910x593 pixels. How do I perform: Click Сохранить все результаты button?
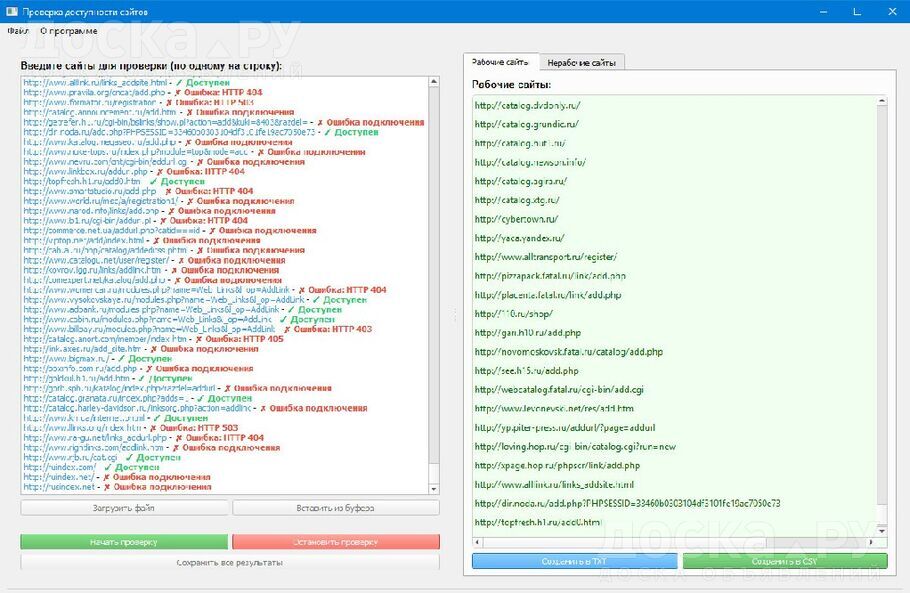230,562
